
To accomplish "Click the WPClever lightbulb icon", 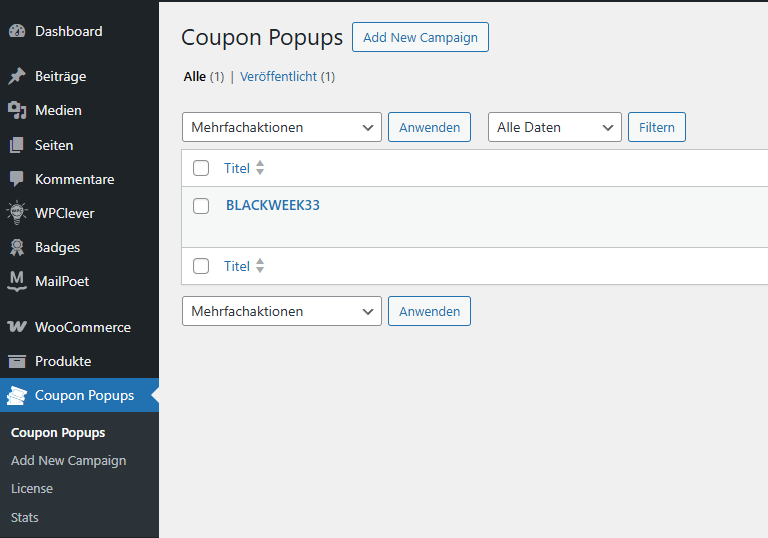I will pos(17,213).
